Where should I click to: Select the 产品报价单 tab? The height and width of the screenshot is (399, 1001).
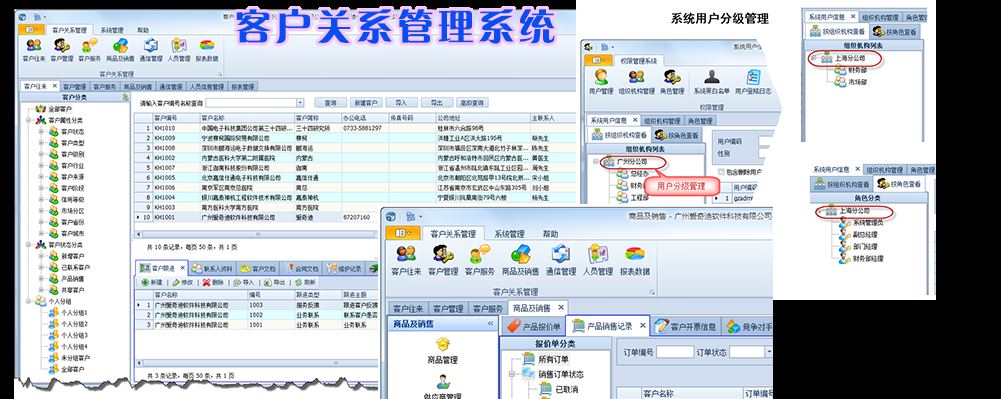tap(534, 326)
